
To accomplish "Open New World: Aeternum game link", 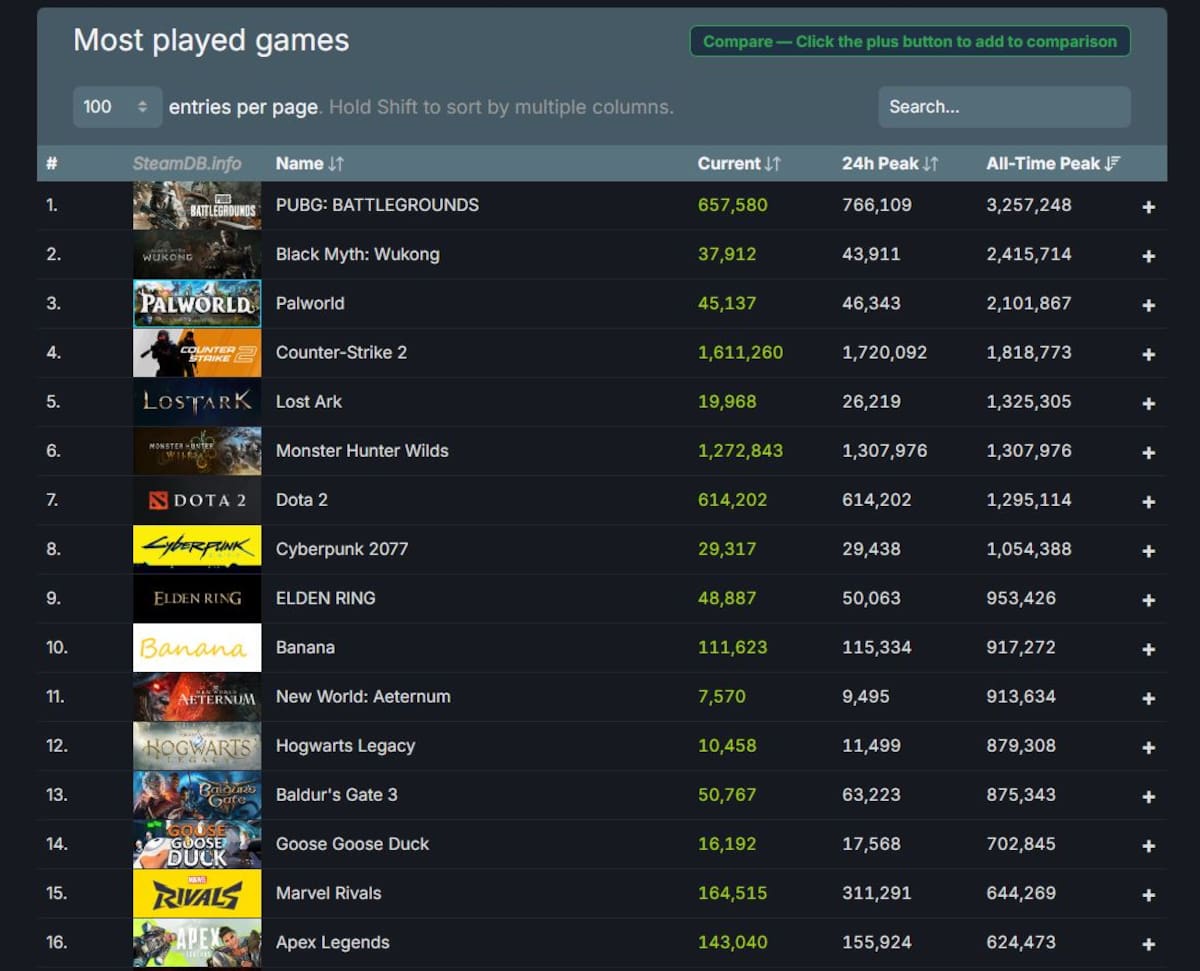I will pyautogui.click(x=363, y=696).
